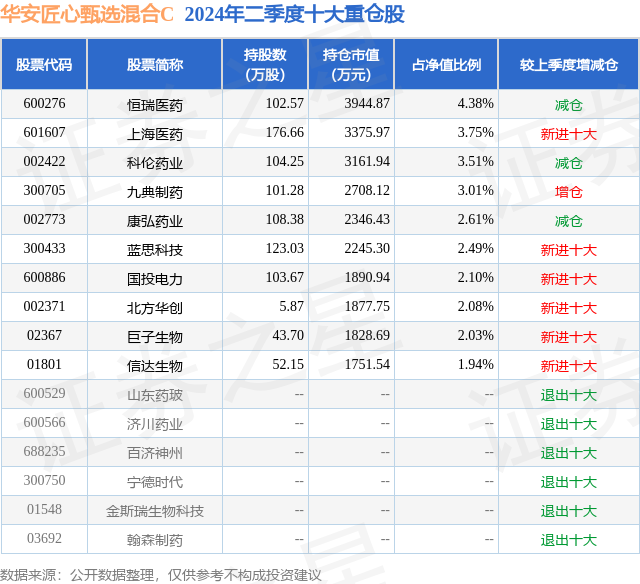This screenshot has width=640, height=584.
Task: Select stock name 翰森制药
Action: point(155,540)
